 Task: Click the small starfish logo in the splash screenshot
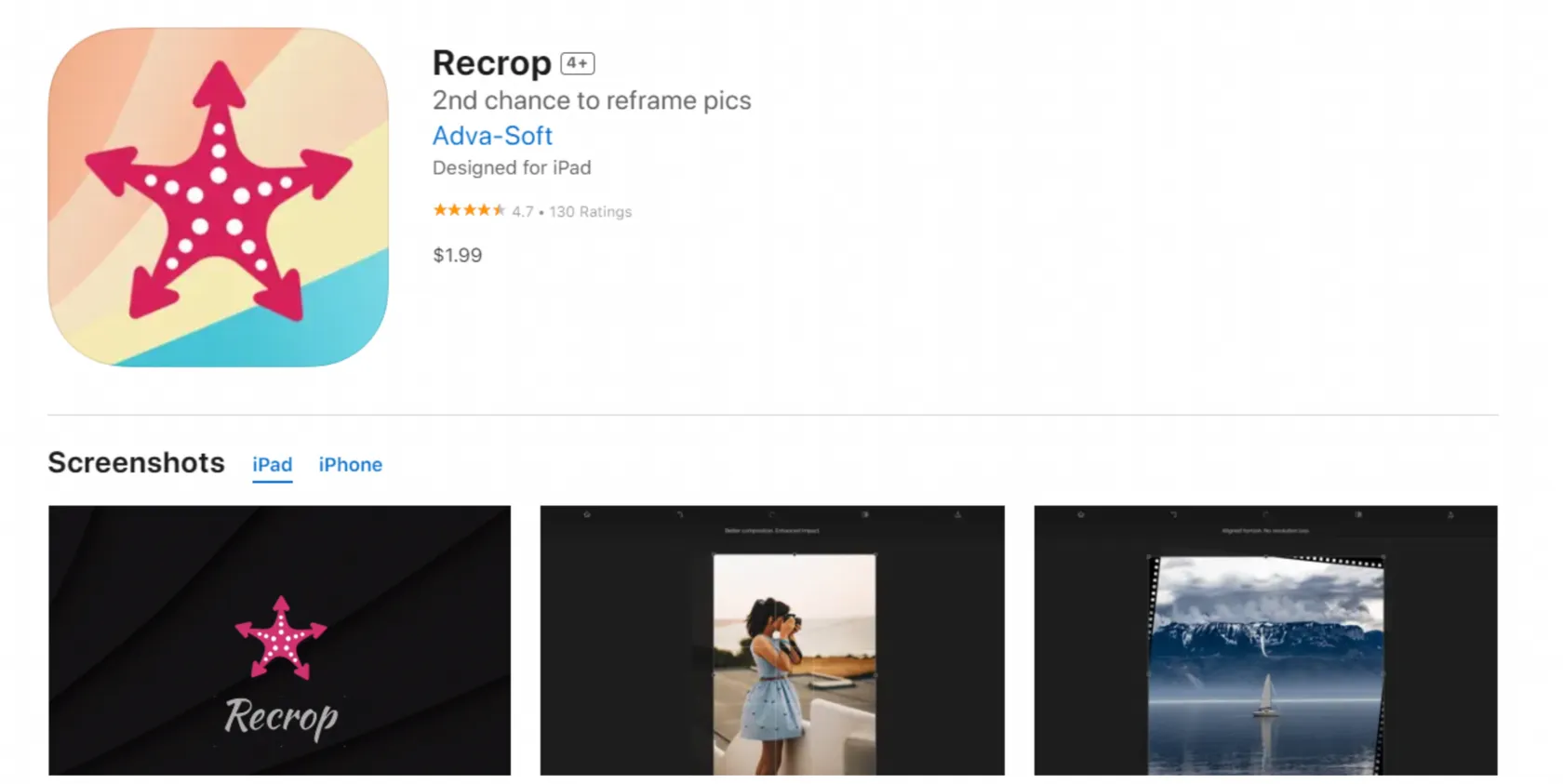point(280,638)
